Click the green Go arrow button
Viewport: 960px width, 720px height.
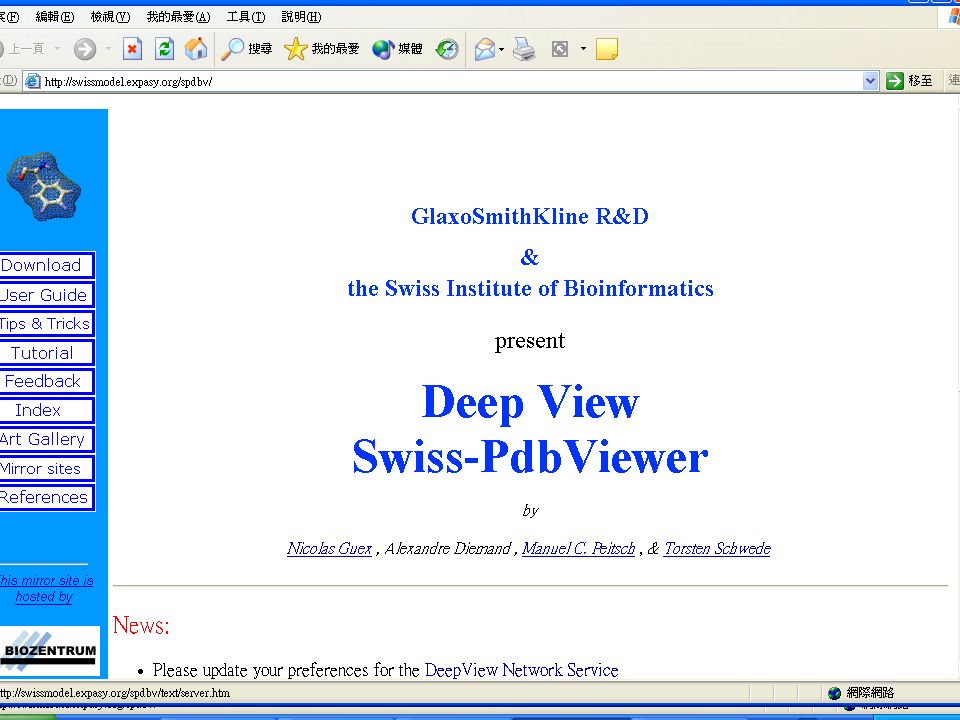(894, 81)
